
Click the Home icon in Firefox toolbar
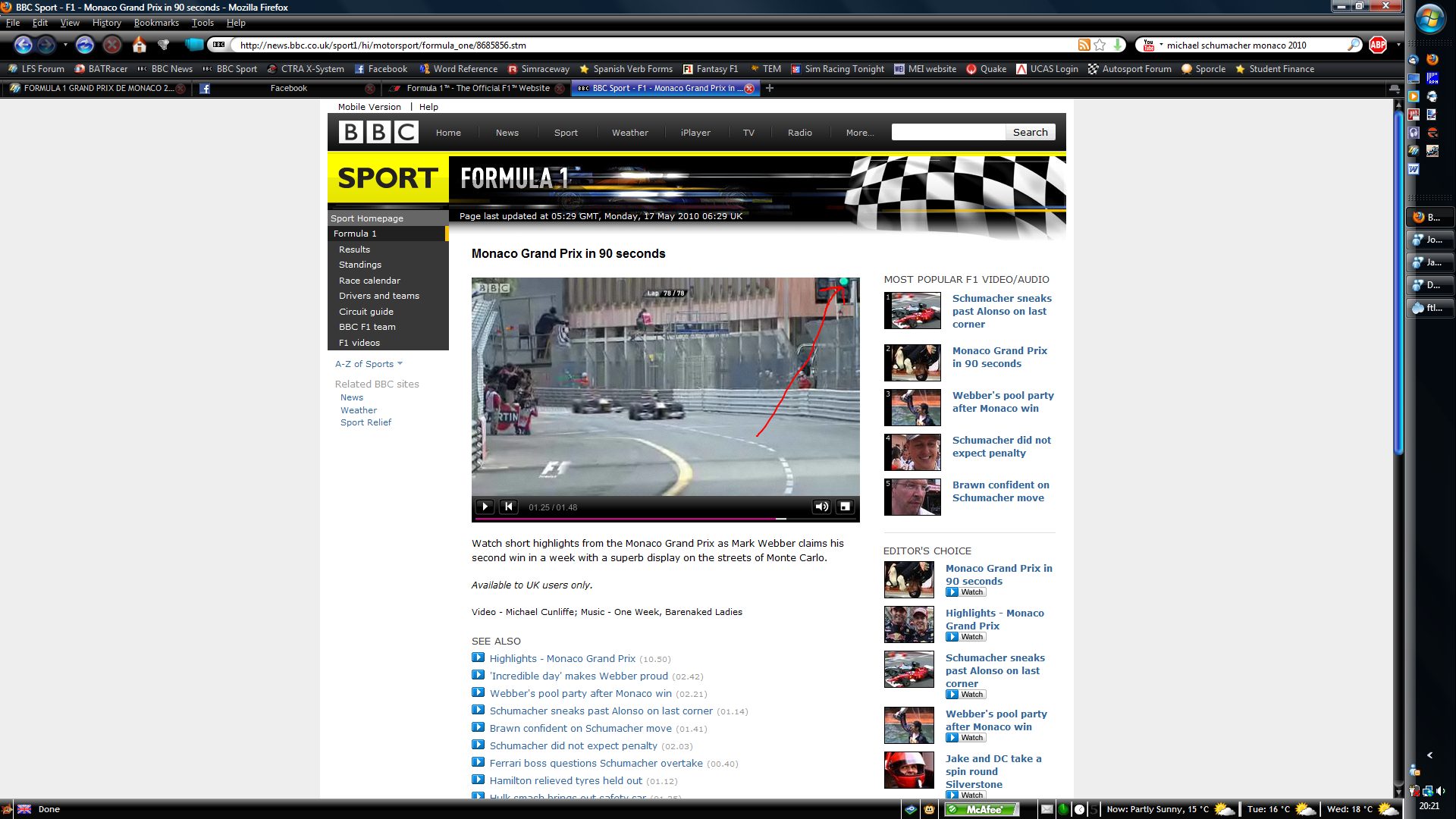(139, 45)
